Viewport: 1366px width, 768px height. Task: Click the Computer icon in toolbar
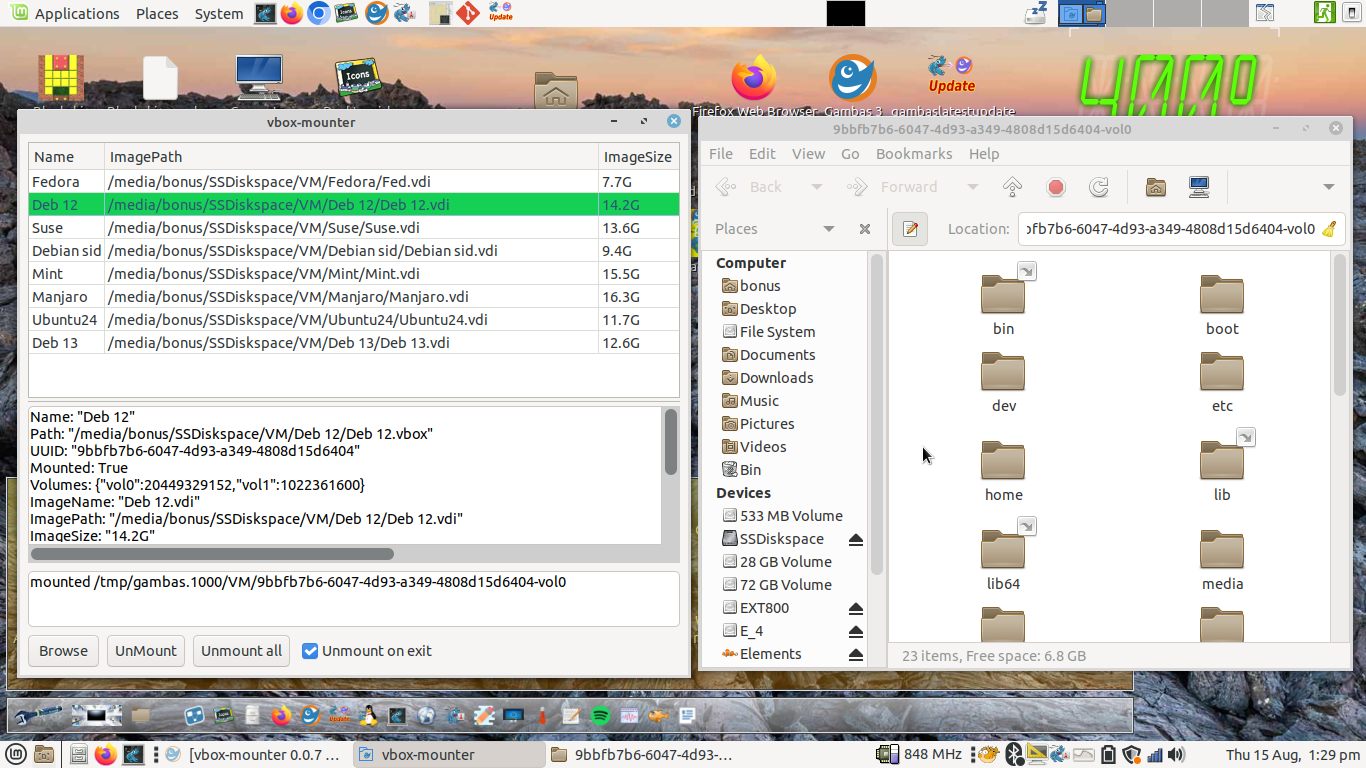click(1199, 187)
